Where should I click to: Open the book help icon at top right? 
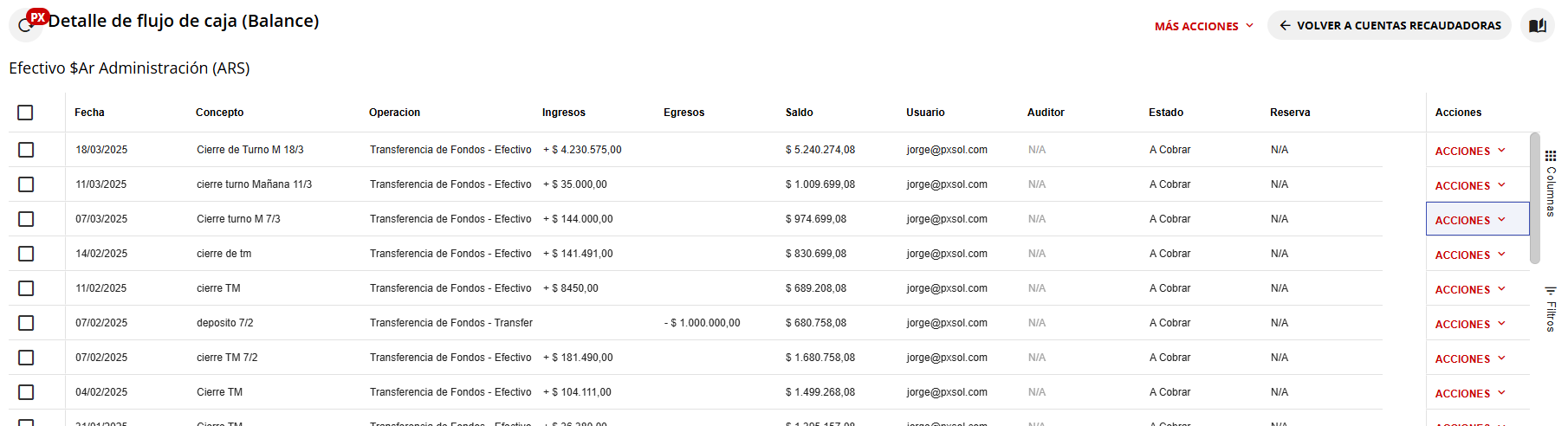[1537, 26]
